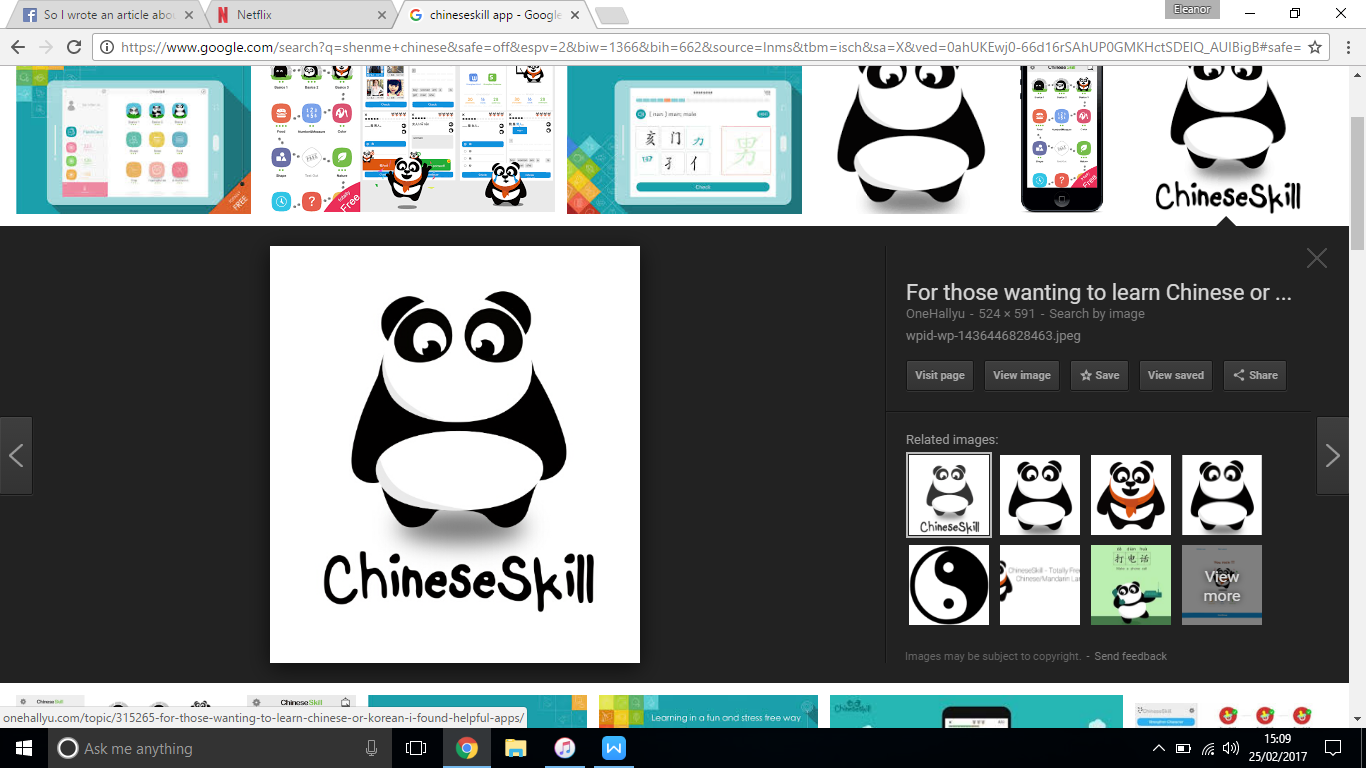1366x768 pixels.
Task: Close the chineseskill app Google tab
Action: tap(574, 15)
